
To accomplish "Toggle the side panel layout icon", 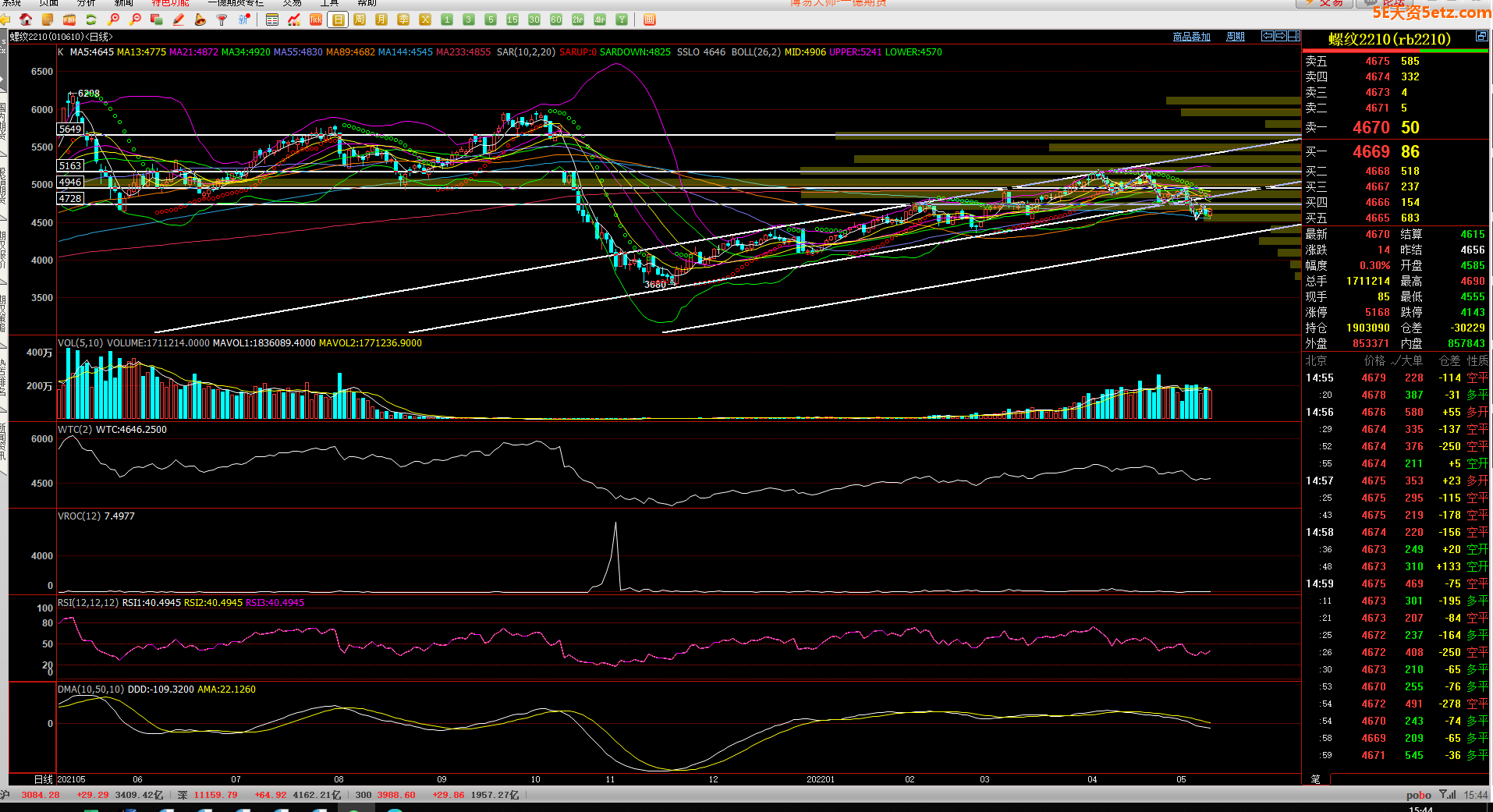I will pos(1294,36).
